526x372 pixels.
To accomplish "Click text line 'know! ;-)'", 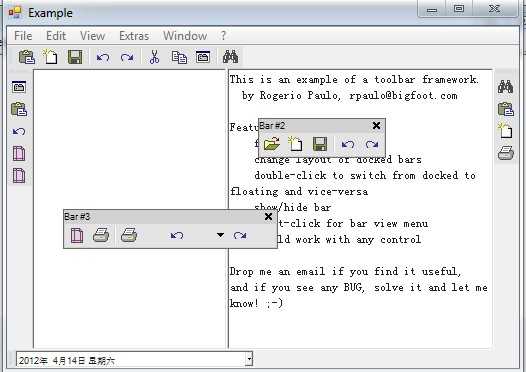I will coord(256,303).
